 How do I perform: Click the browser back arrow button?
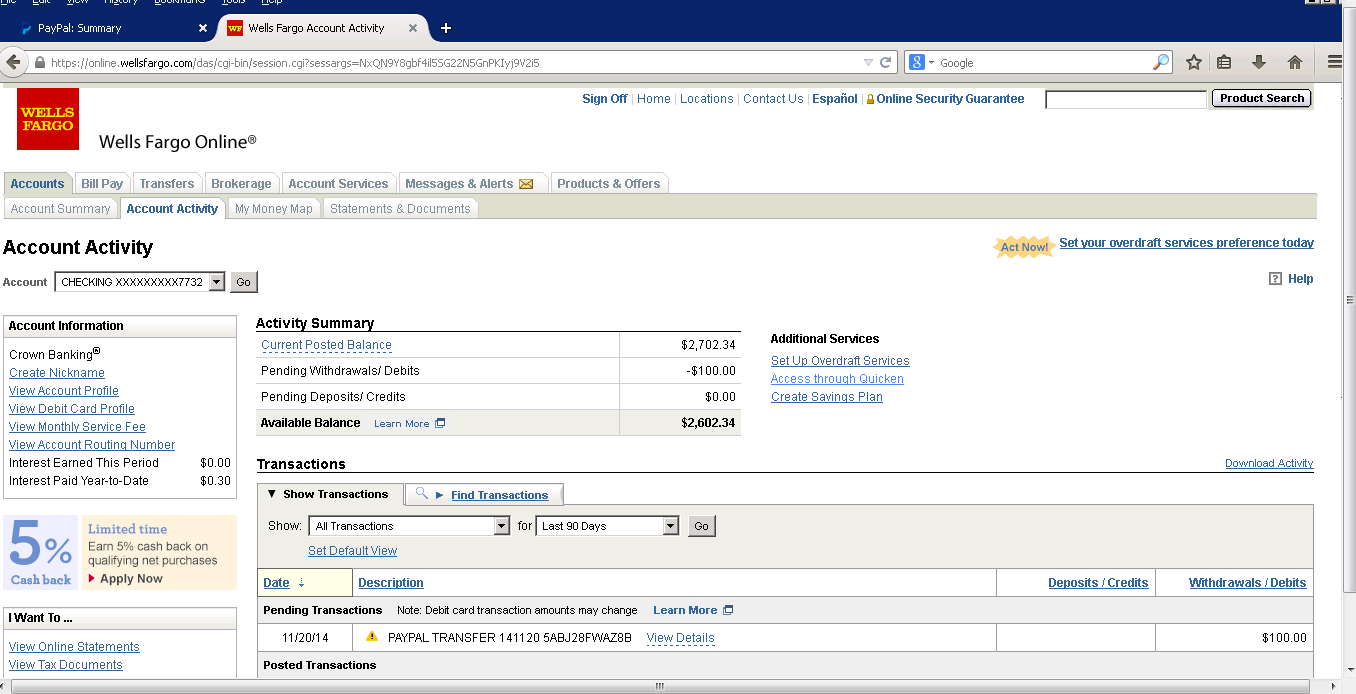point(13,62)
